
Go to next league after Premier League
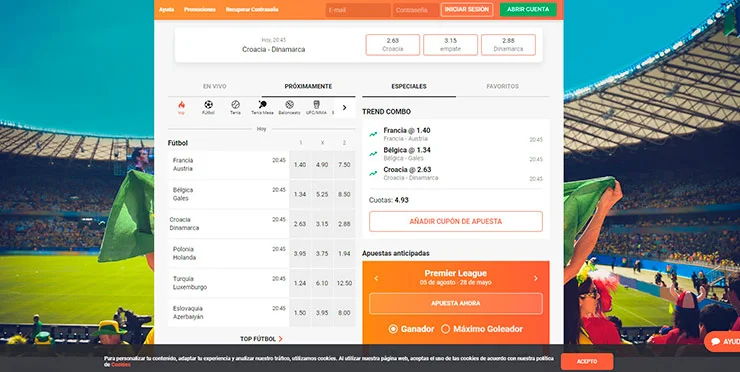tap(536, 279)
